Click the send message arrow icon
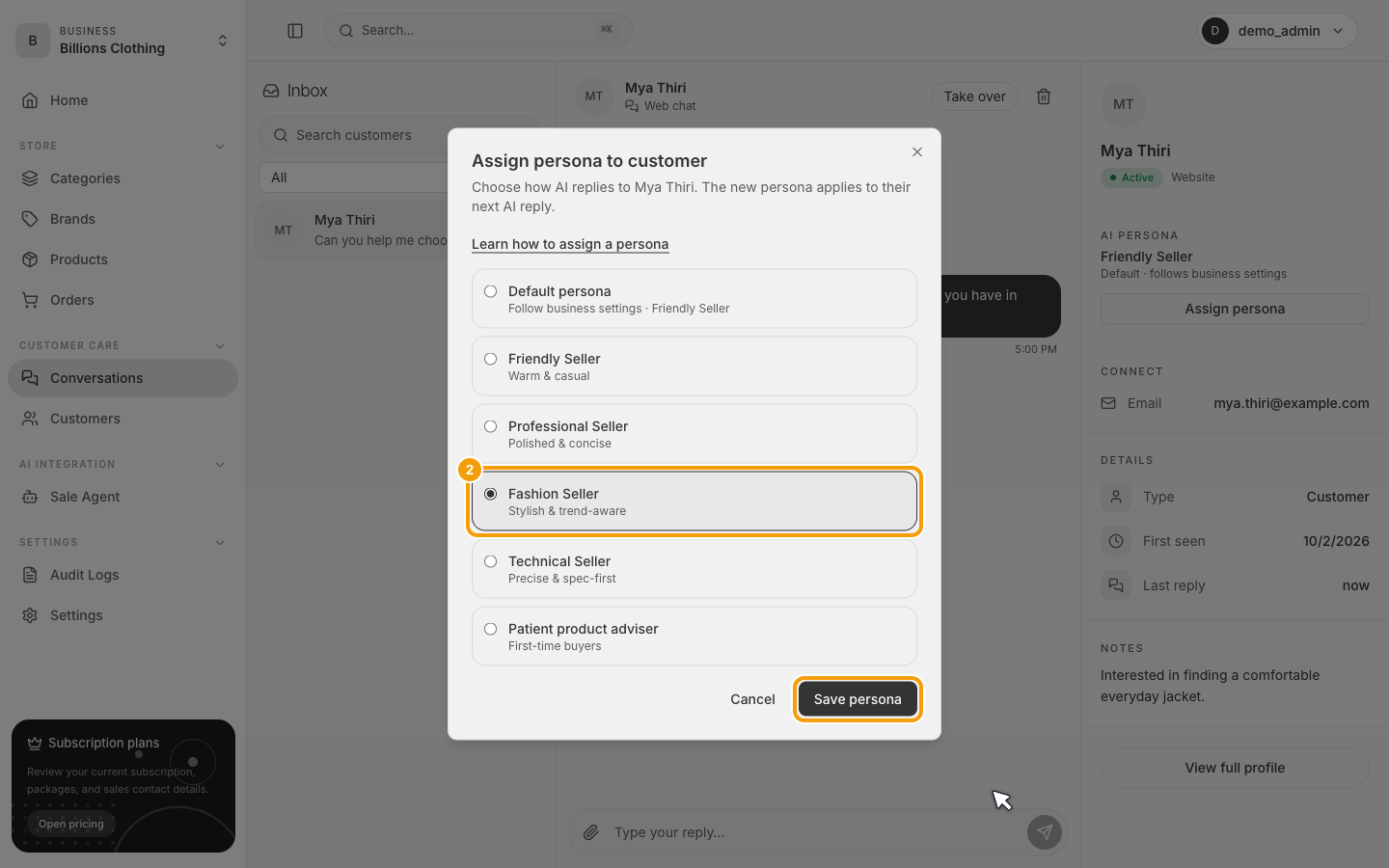 (x=1045, y=831)
